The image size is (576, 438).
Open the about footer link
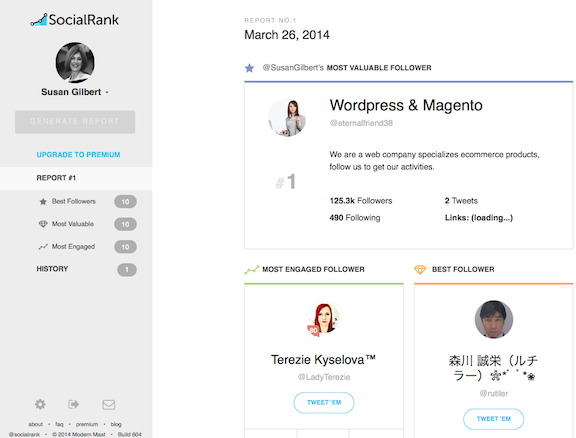(36, 424)
